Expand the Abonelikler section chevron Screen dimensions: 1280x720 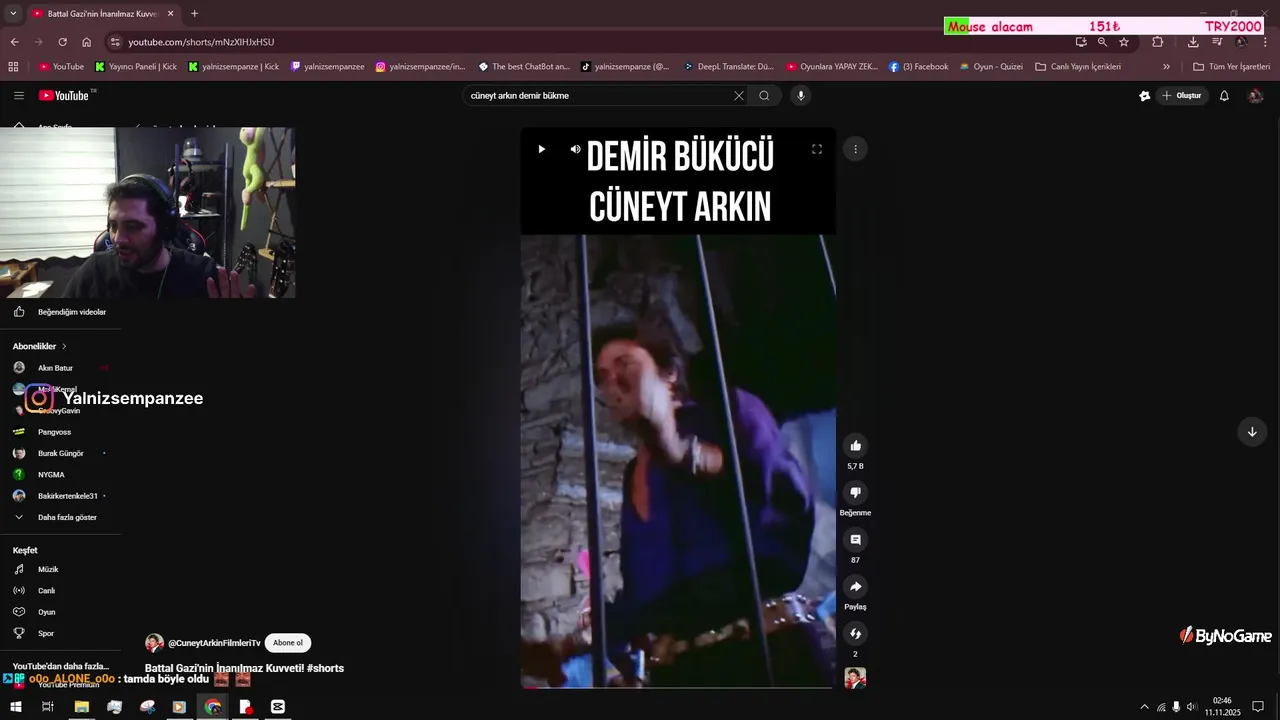[64, 346]
